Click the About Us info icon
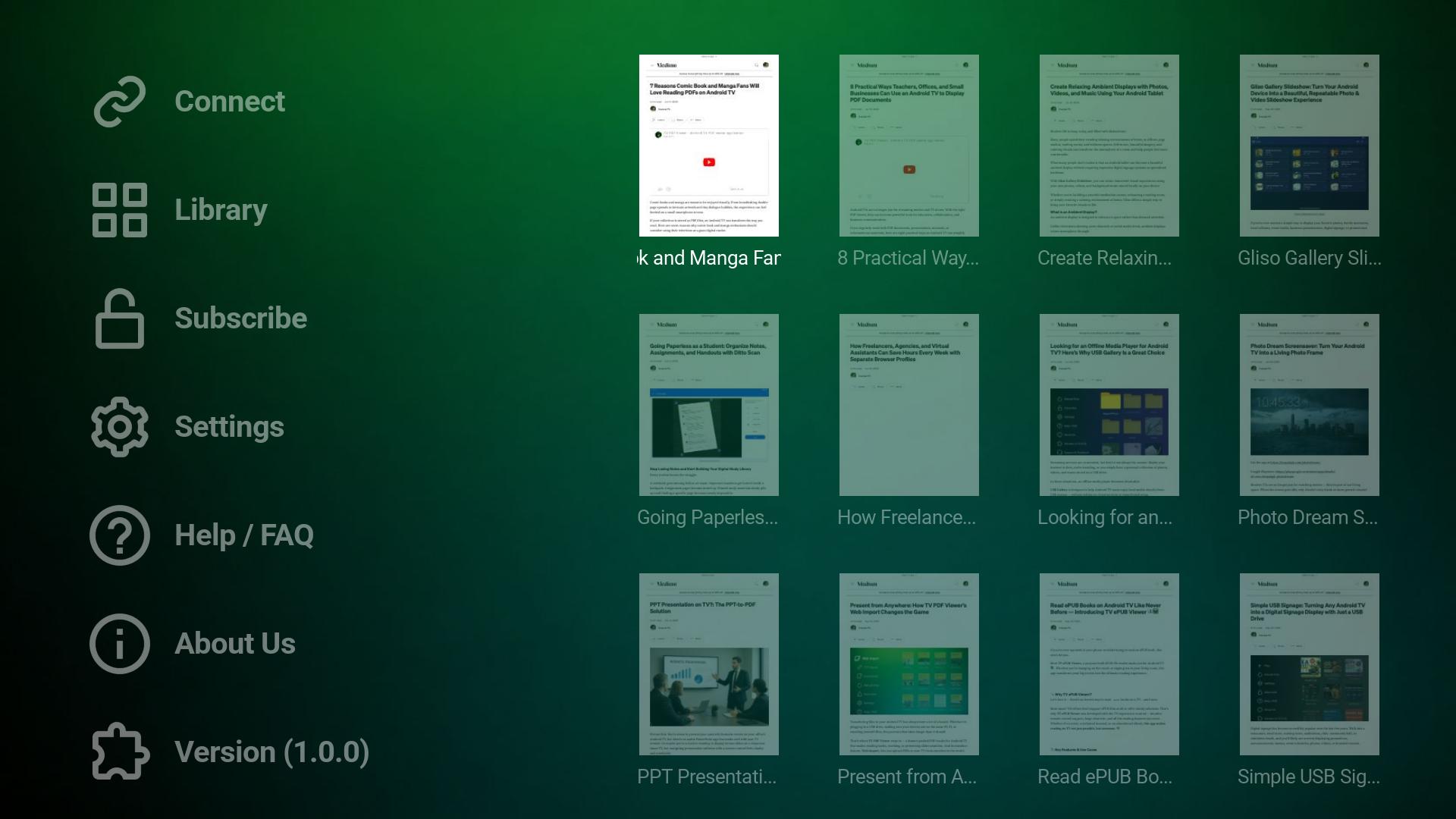The height and width of the screenshot is (819, 1456). tap(120, 644)
